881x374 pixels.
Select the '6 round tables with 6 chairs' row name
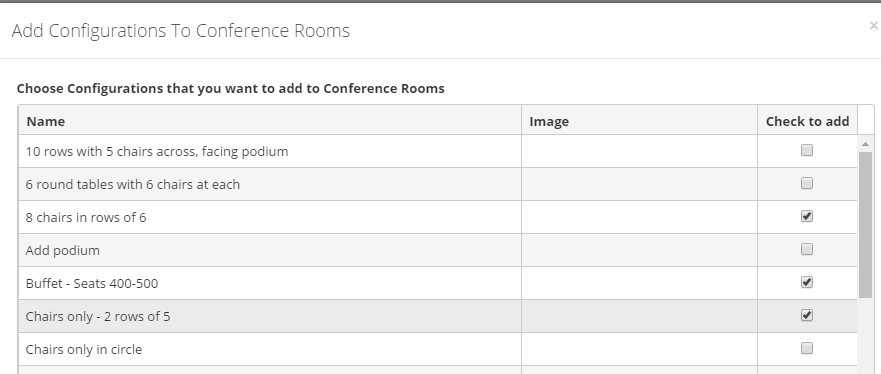(x=133, y=185)
